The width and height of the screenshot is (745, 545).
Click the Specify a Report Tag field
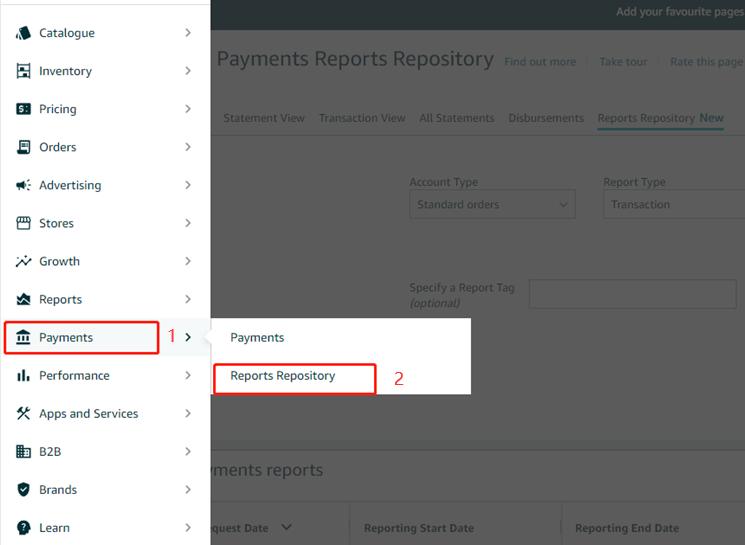pos(633,294)
